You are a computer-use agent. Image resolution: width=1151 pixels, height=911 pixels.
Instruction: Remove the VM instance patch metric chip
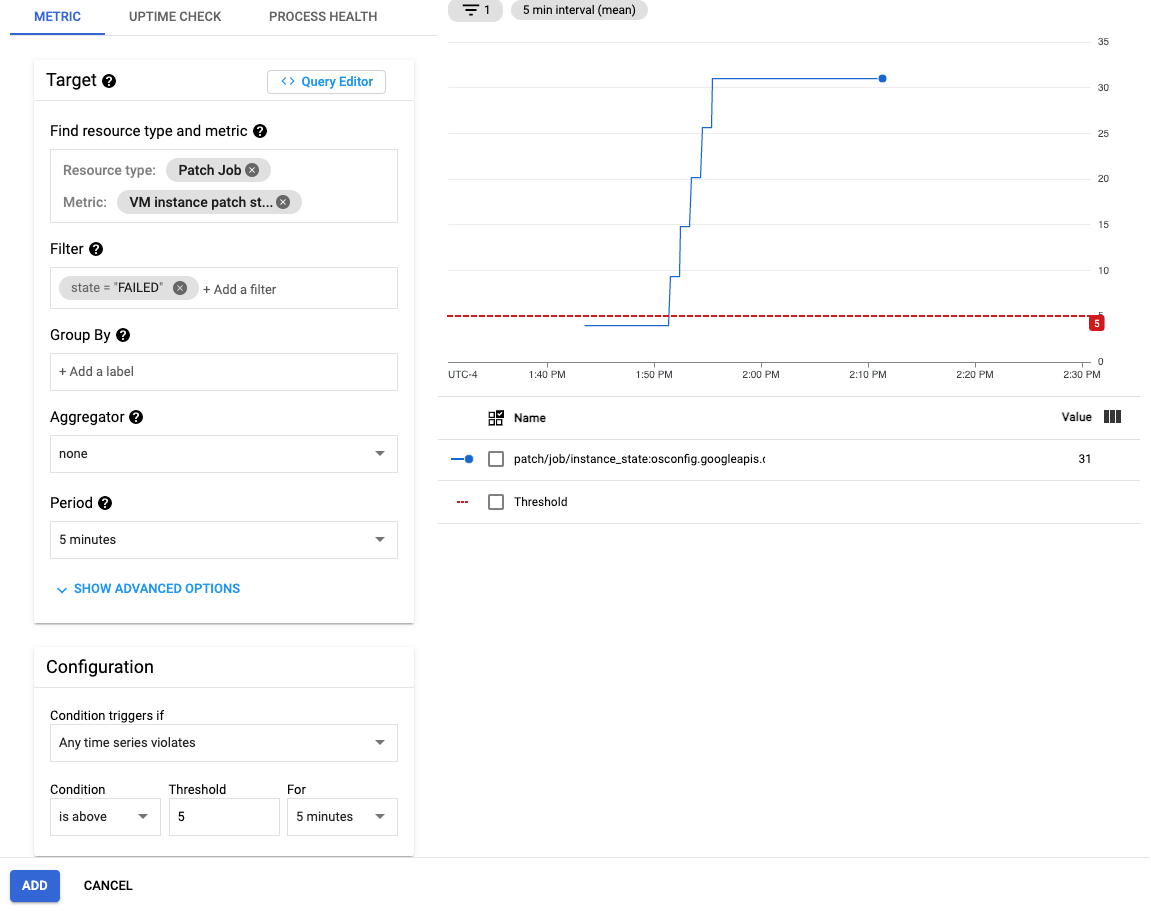pos(283,202)
